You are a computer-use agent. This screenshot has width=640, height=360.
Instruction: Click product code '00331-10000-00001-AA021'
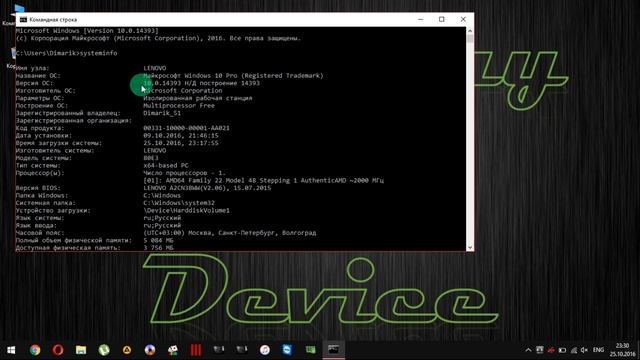[187, 128]
